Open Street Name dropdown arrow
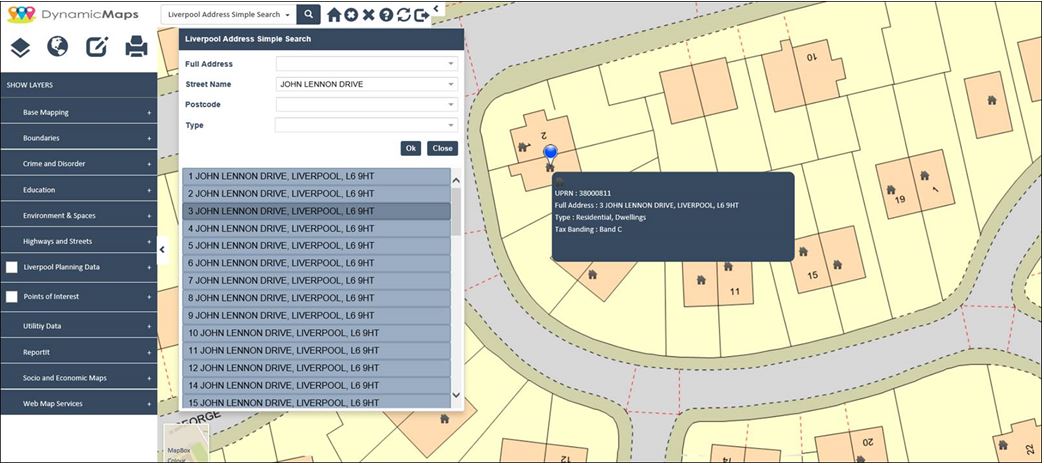The width and height of the screenshot is (1044, 465). click(451, 85)
